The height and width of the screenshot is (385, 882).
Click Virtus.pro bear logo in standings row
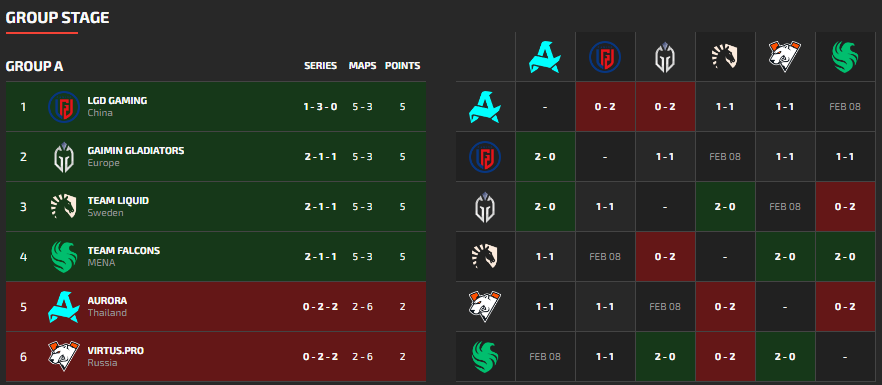pyautogui.click(x=64, y=356)
